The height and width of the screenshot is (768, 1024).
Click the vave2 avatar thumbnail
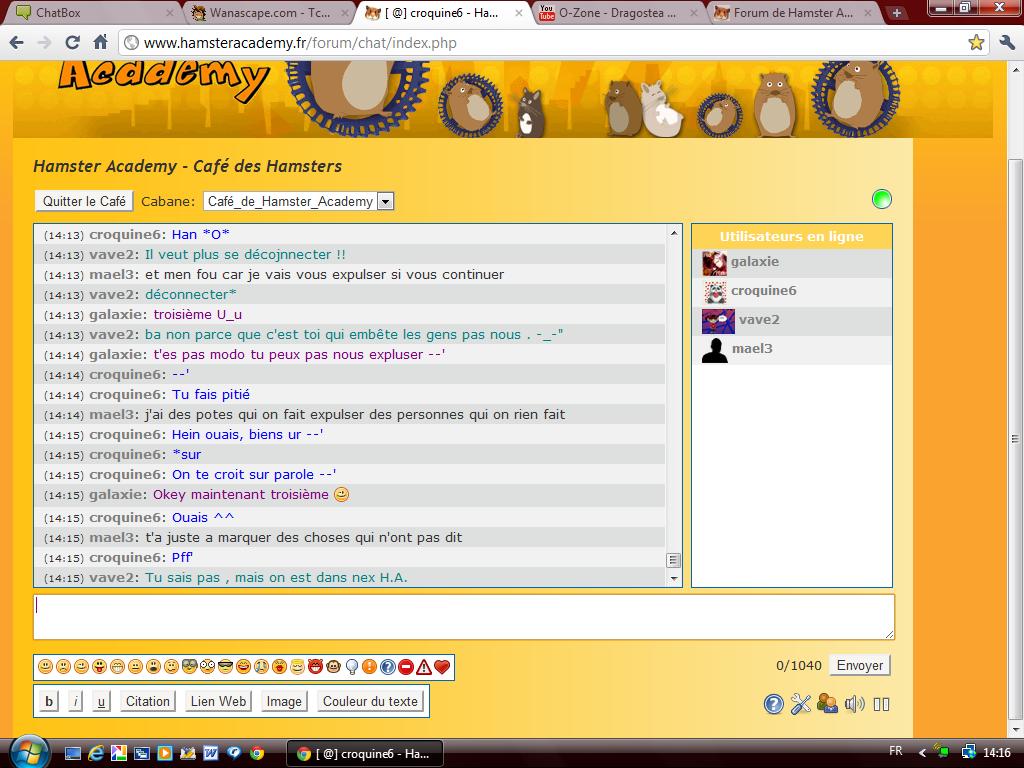(718, 321)
